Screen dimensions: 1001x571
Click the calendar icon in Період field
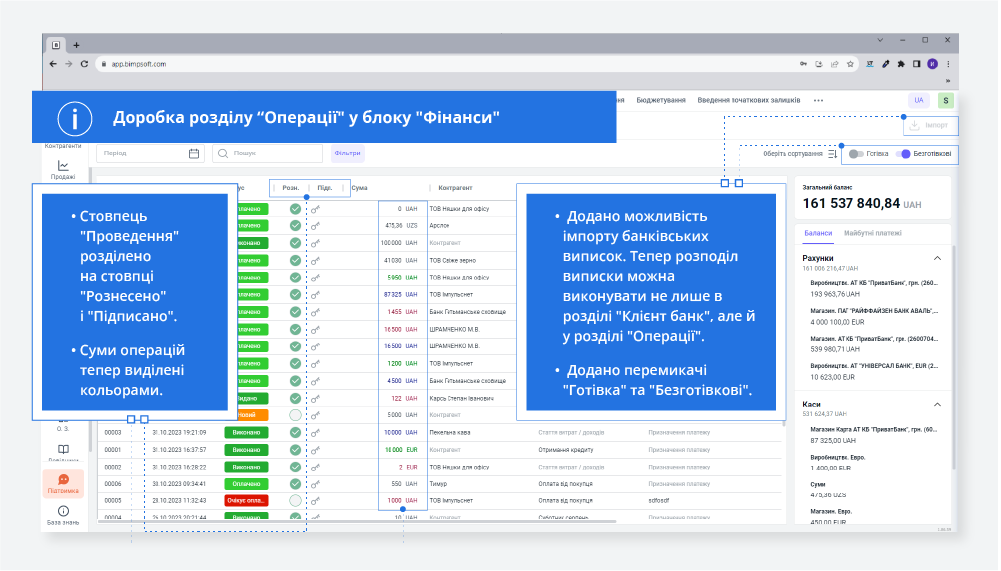[x=194, y=154]
